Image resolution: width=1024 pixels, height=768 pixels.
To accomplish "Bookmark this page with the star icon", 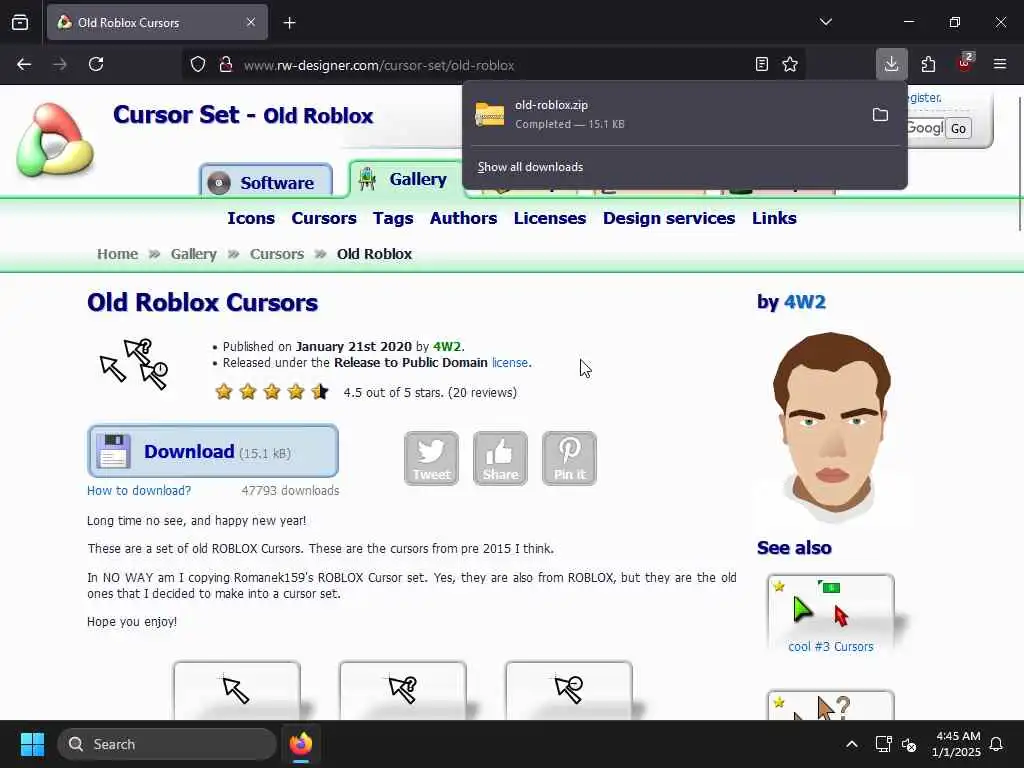I will click(x=790, y=64).
